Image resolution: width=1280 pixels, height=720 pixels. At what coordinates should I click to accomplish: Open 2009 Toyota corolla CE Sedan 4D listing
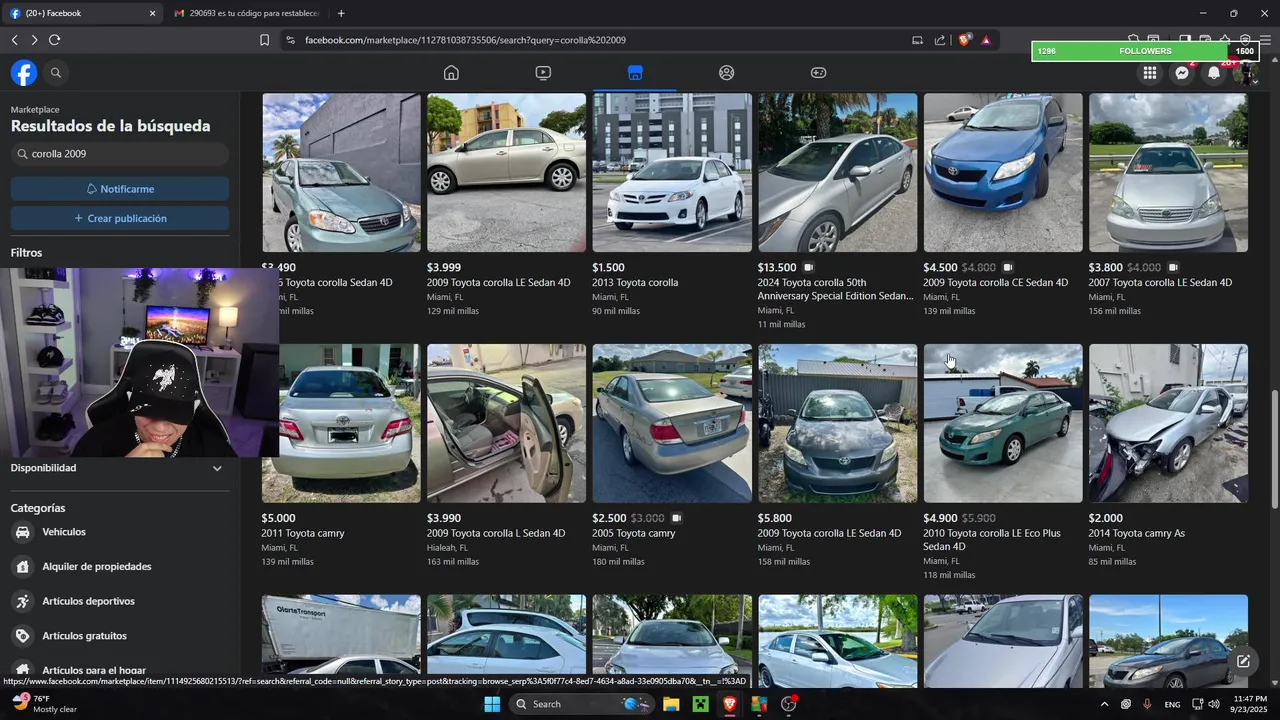tap(995, 283)
